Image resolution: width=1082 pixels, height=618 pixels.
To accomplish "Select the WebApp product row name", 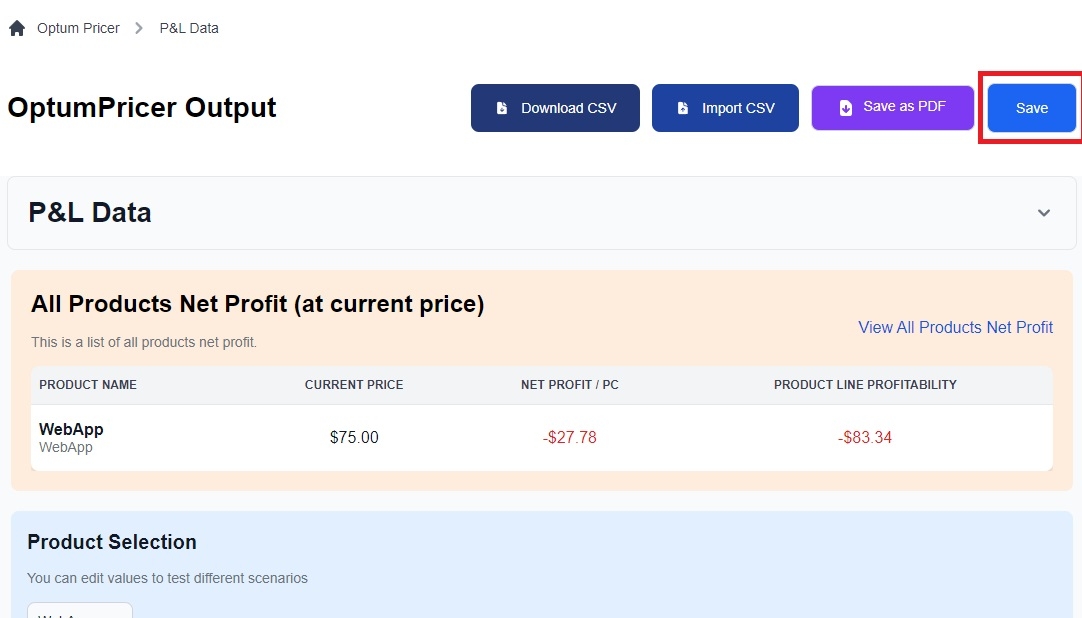I will (71, 429).
